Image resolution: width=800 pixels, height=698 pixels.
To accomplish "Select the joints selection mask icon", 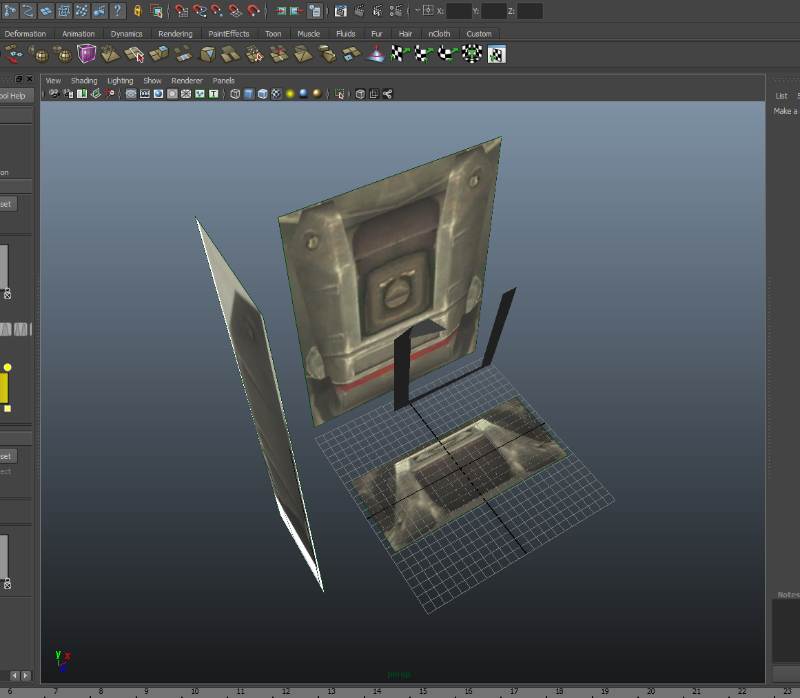I will click(10, 11).
